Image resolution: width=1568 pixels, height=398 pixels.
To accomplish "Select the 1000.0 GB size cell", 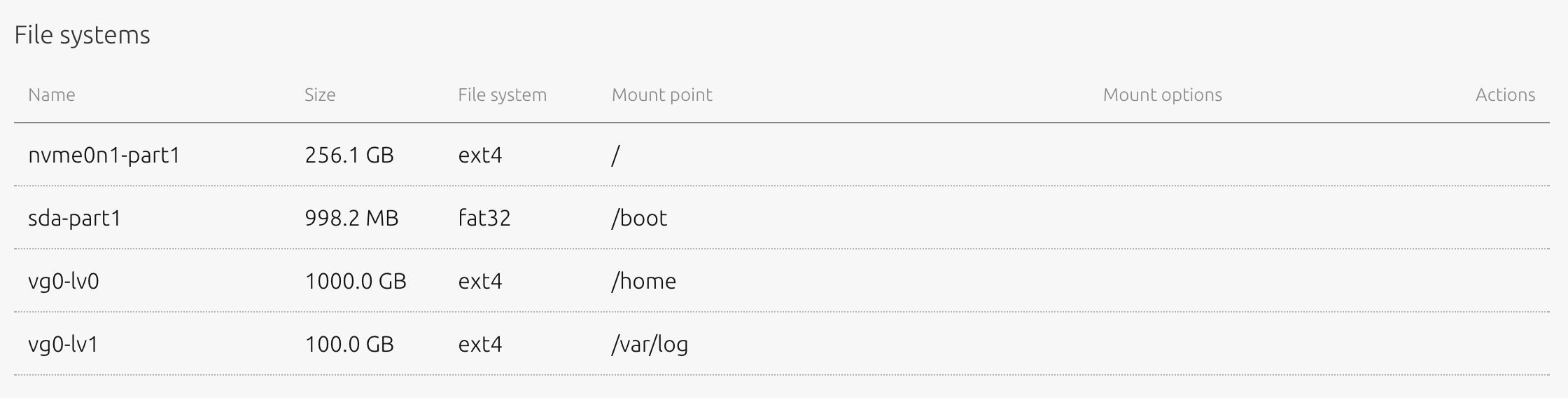I will [356, 281].
